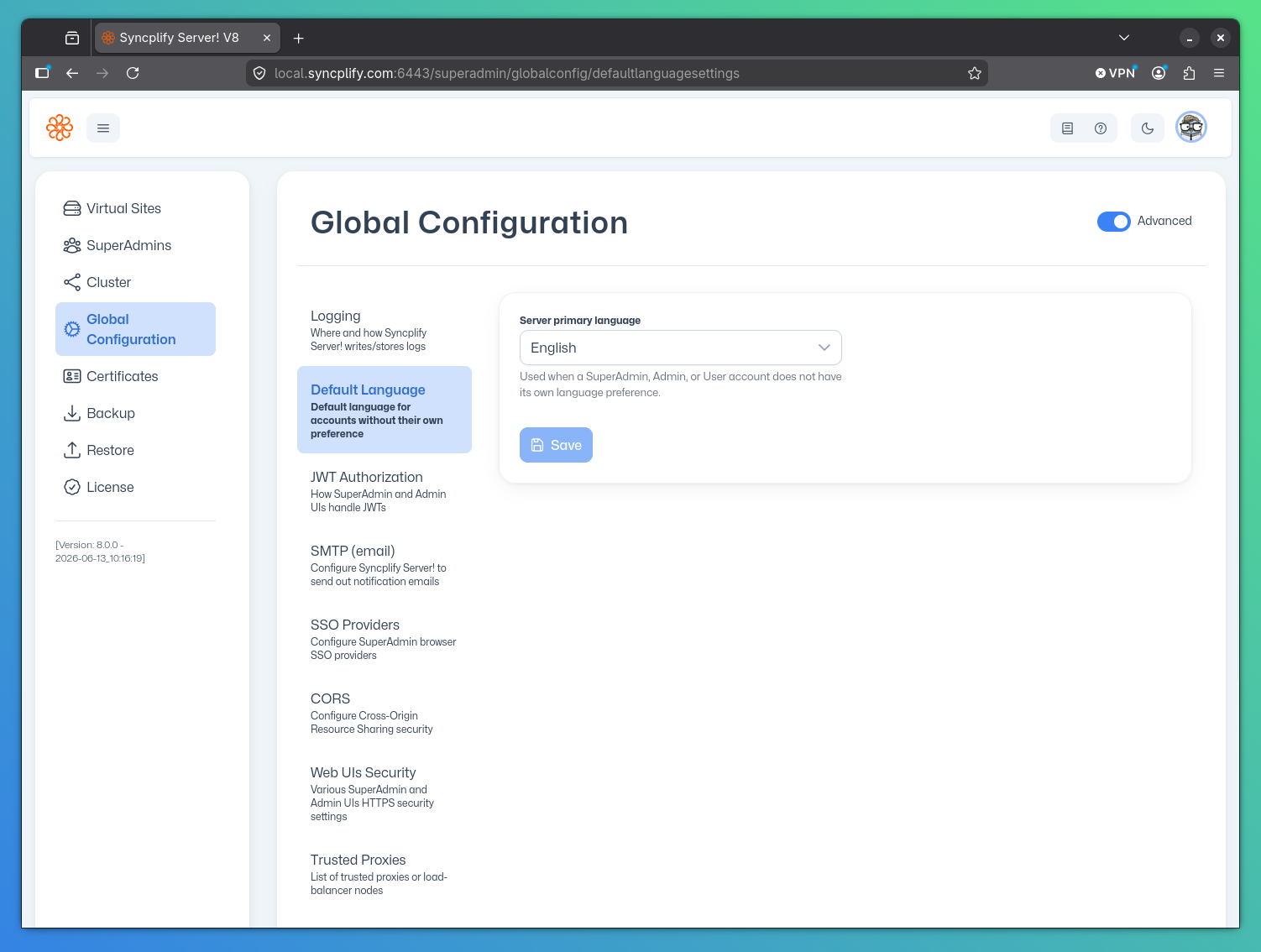The width and height of the screenshot is (1261, 952).
Task: Click the Syncplify orange flower logo
Action: (x=60, y=128)
